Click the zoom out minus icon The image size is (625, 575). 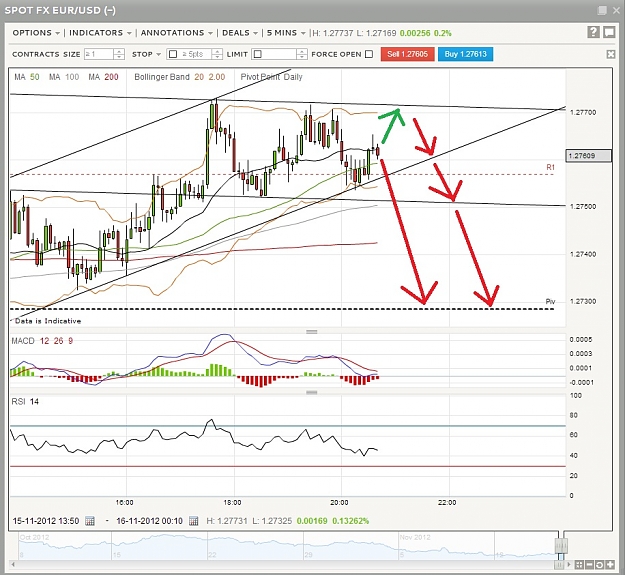(589, 565)
